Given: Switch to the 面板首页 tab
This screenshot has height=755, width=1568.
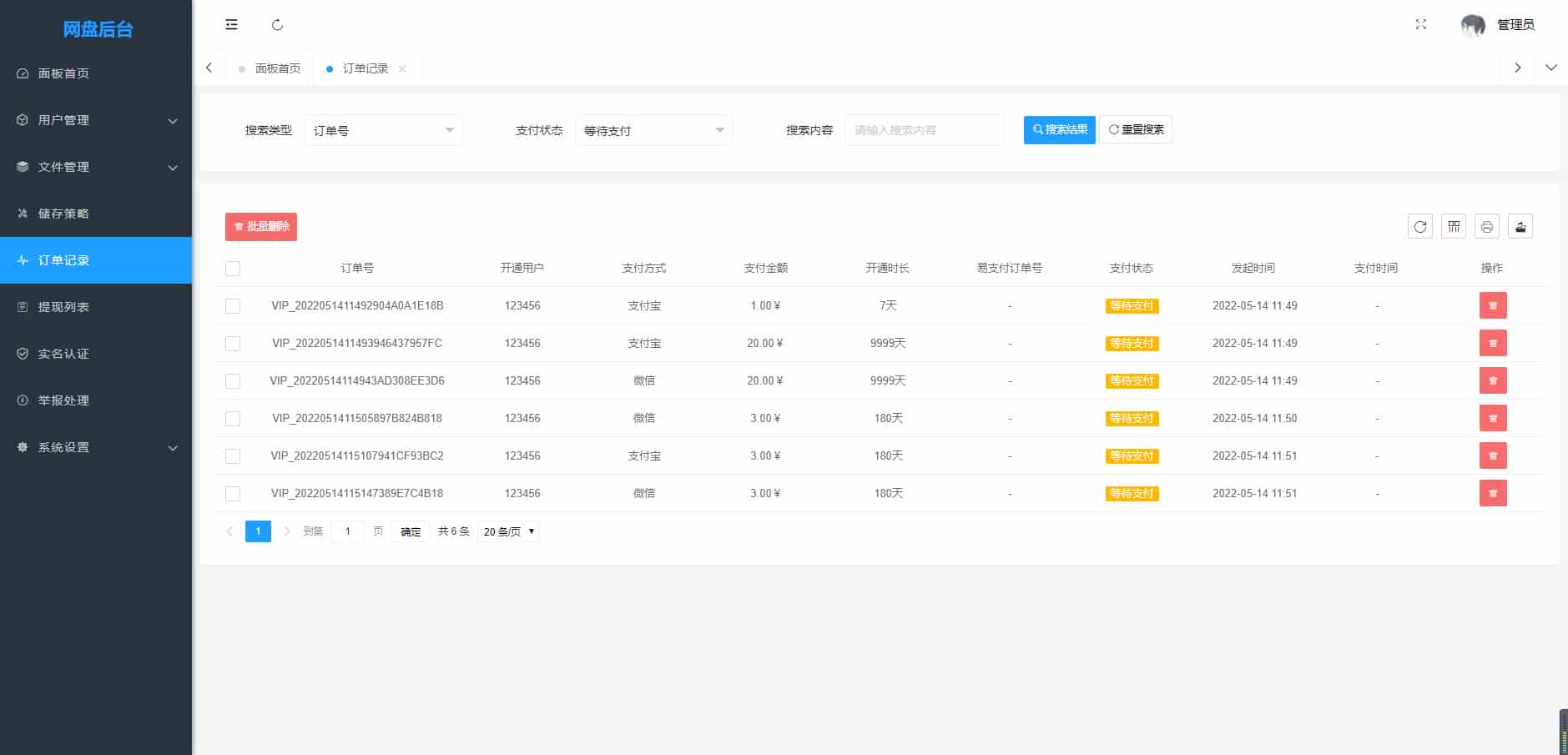Looking at the screenshot, I should (x=278, y=68).
